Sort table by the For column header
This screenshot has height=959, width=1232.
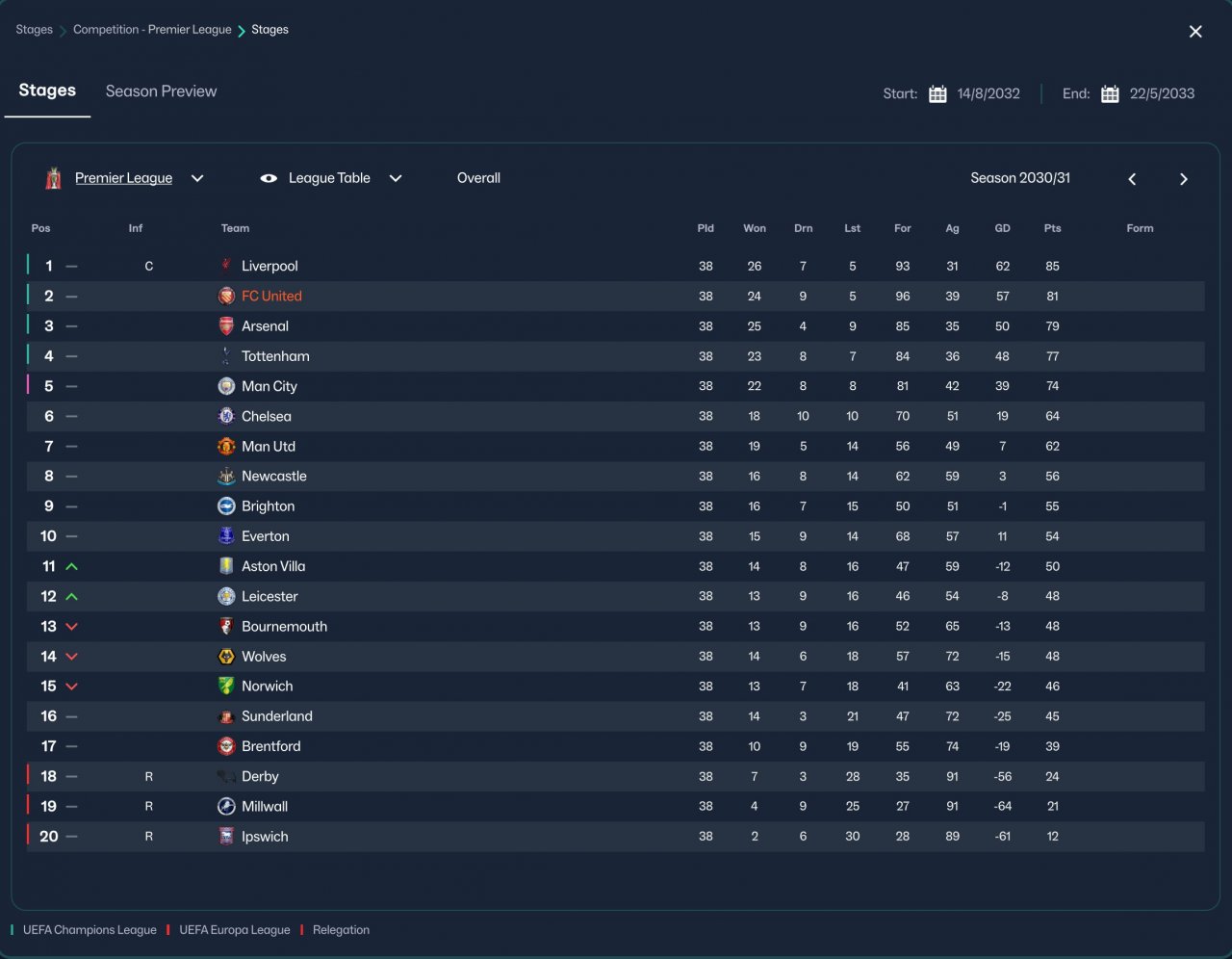coord(902,228)
